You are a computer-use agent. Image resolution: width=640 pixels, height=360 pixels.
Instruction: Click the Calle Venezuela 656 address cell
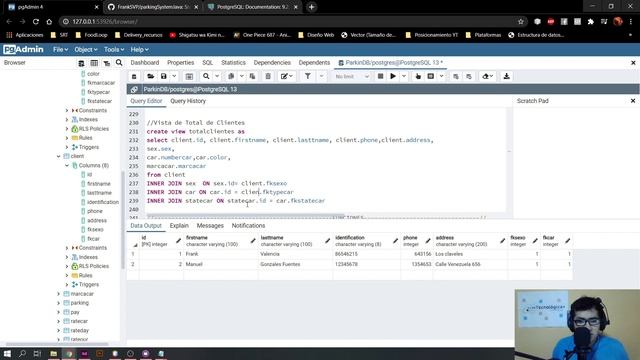(470, 264)
